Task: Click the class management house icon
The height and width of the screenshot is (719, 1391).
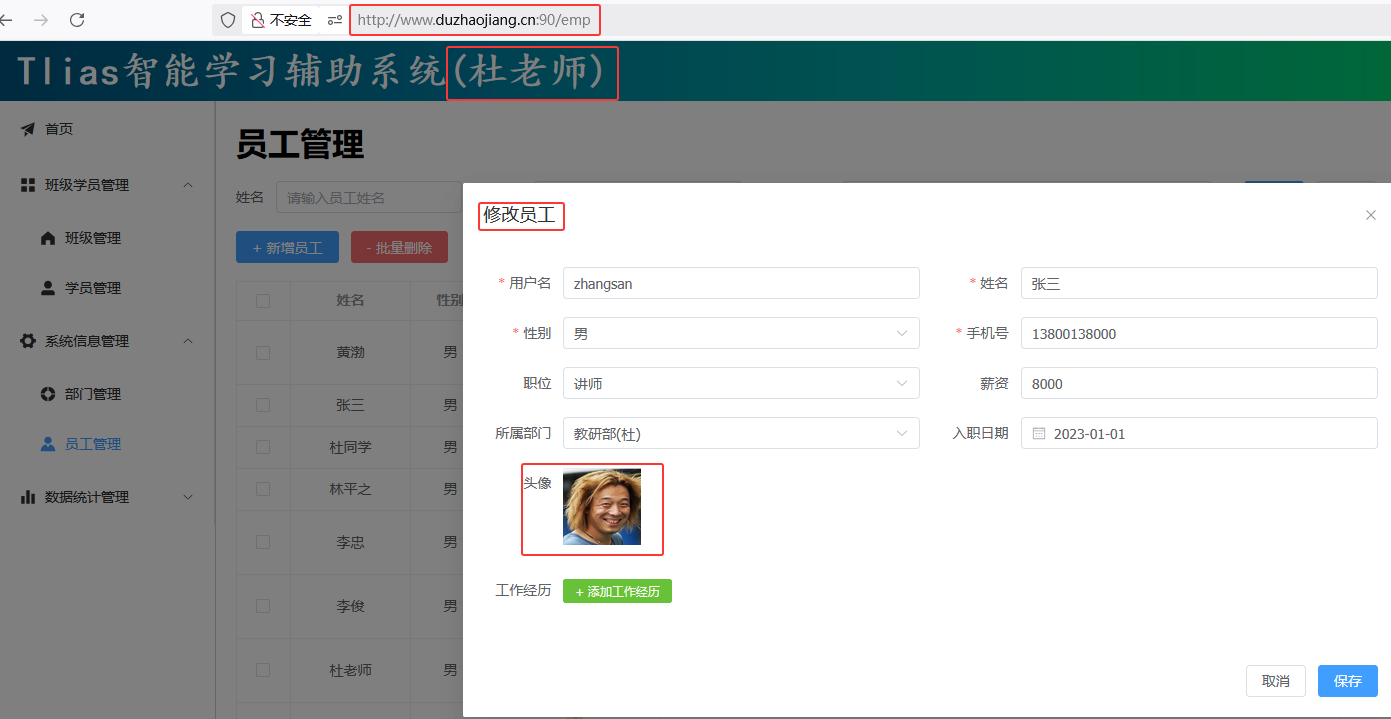Action: pyautogui.click(x=48, y=238)
